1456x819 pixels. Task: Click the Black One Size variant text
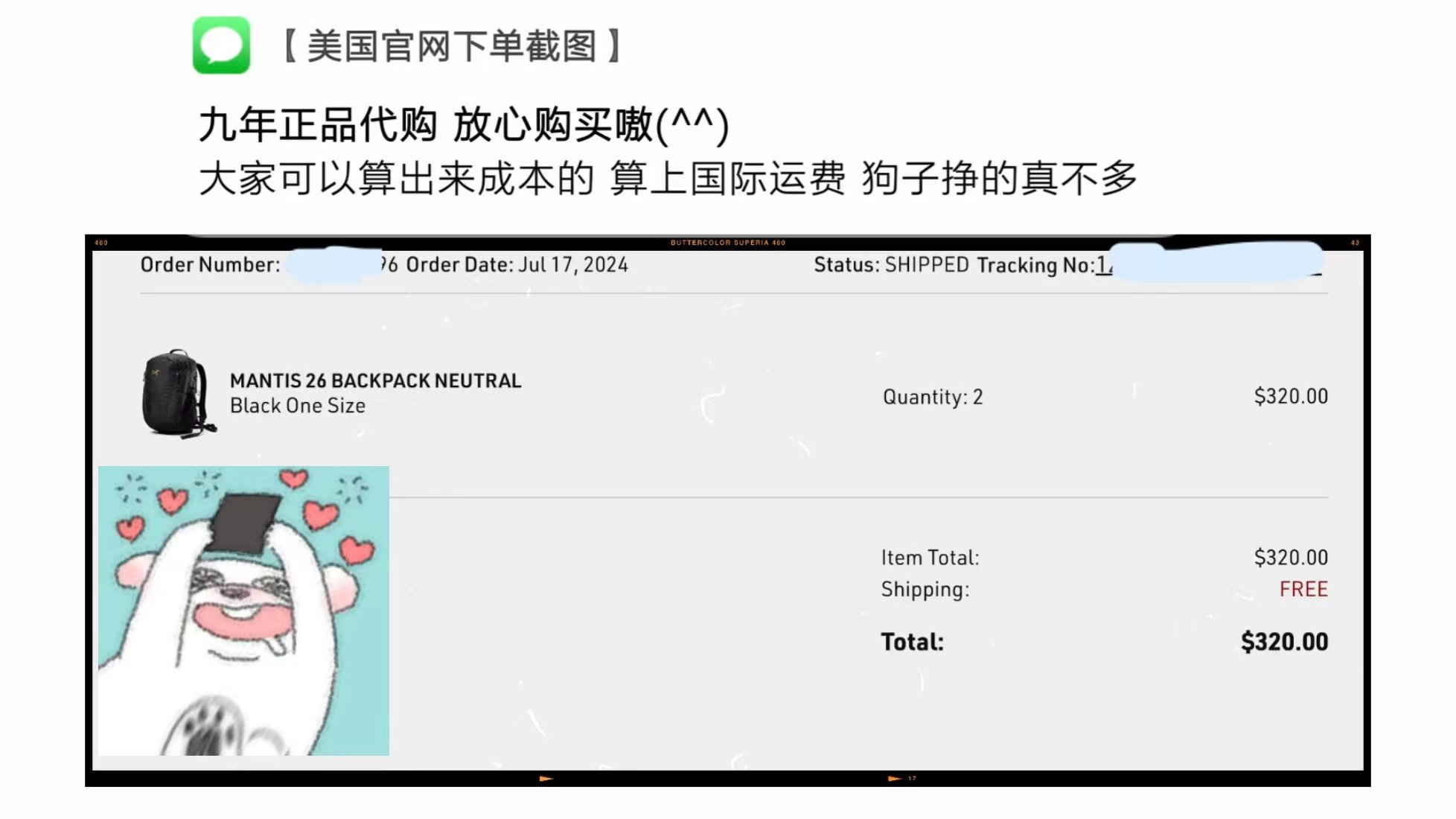(x=298, y=406)
